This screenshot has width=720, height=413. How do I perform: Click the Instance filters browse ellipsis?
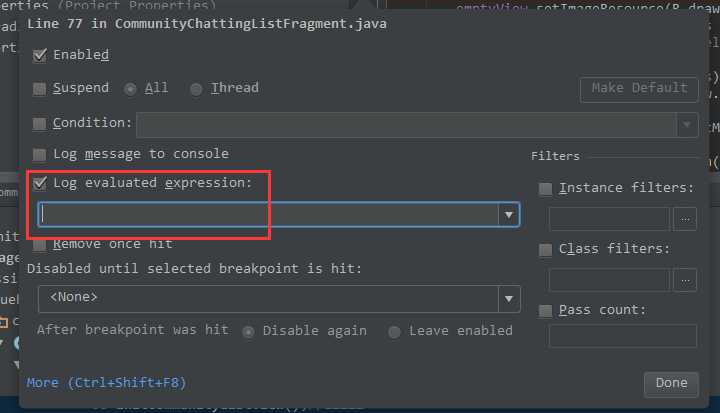685,219
